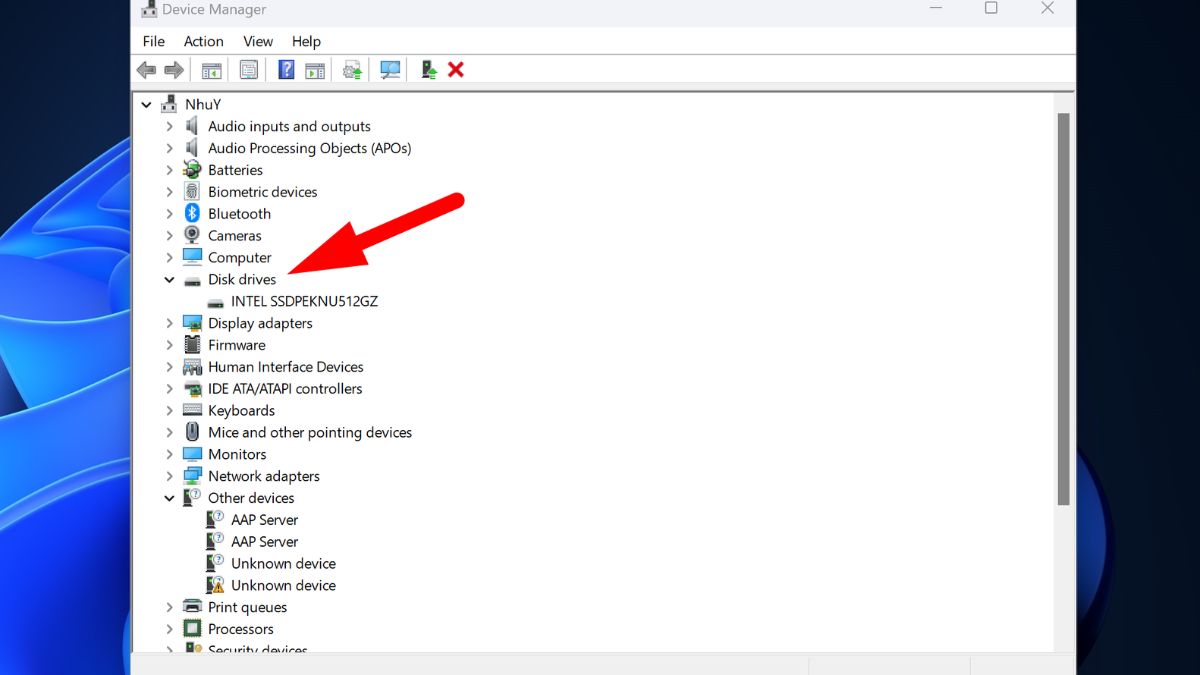Expand the Print queues category chevron

(169, 607)
